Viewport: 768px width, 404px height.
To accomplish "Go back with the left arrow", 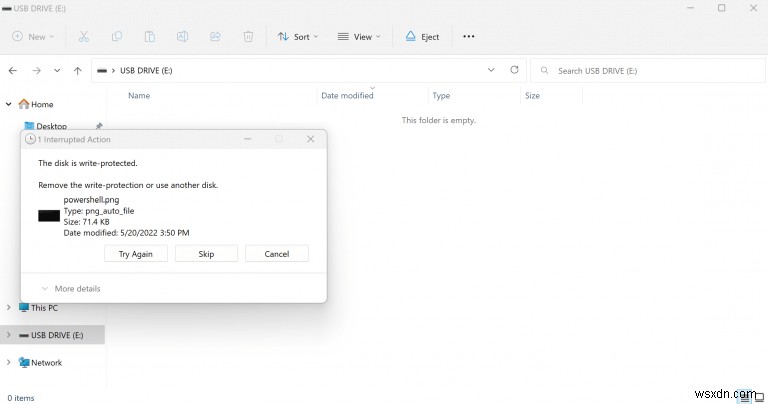I will (13, 71).
